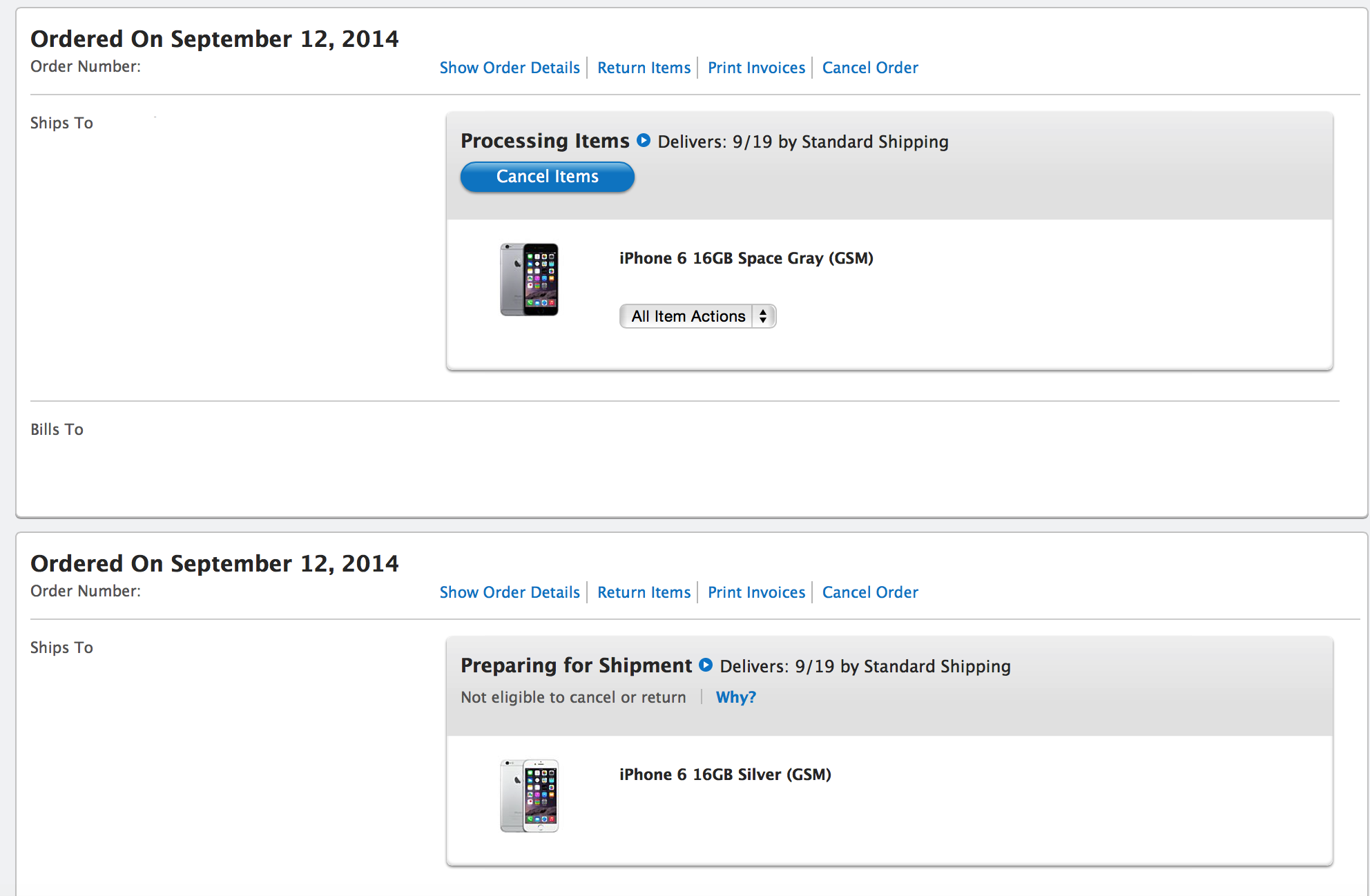Viewport: 1370px width, 896px height.
Task: Click the Silver iPhone 6 thumbnail
Action: click(529, 796)
